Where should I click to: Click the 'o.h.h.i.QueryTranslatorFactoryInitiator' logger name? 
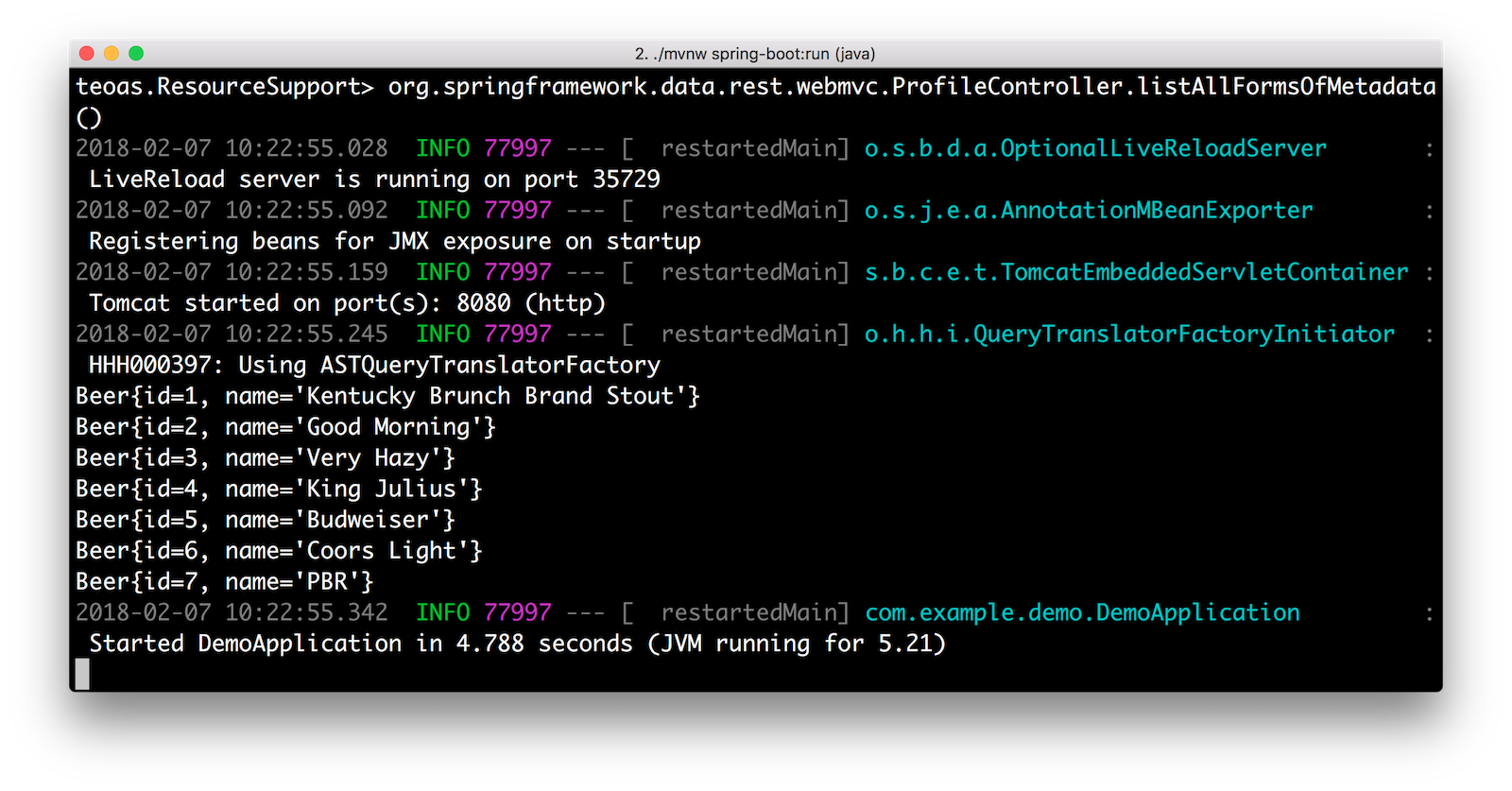(1129, 334)
